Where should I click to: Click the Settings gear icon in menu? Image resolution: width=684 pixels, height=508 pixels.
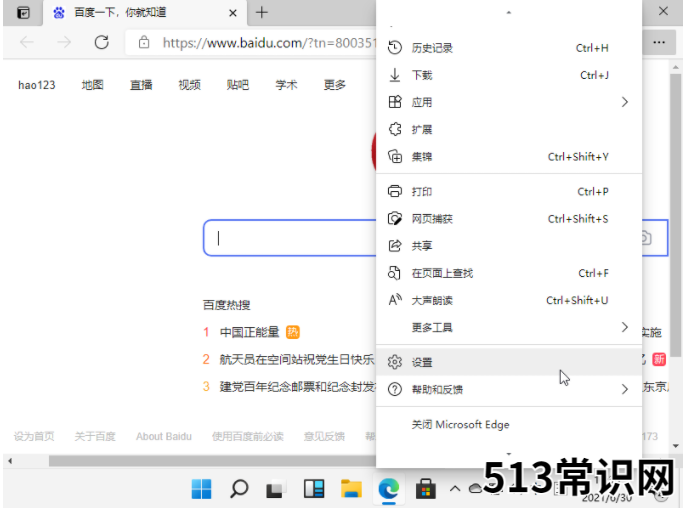click(395, 362)
